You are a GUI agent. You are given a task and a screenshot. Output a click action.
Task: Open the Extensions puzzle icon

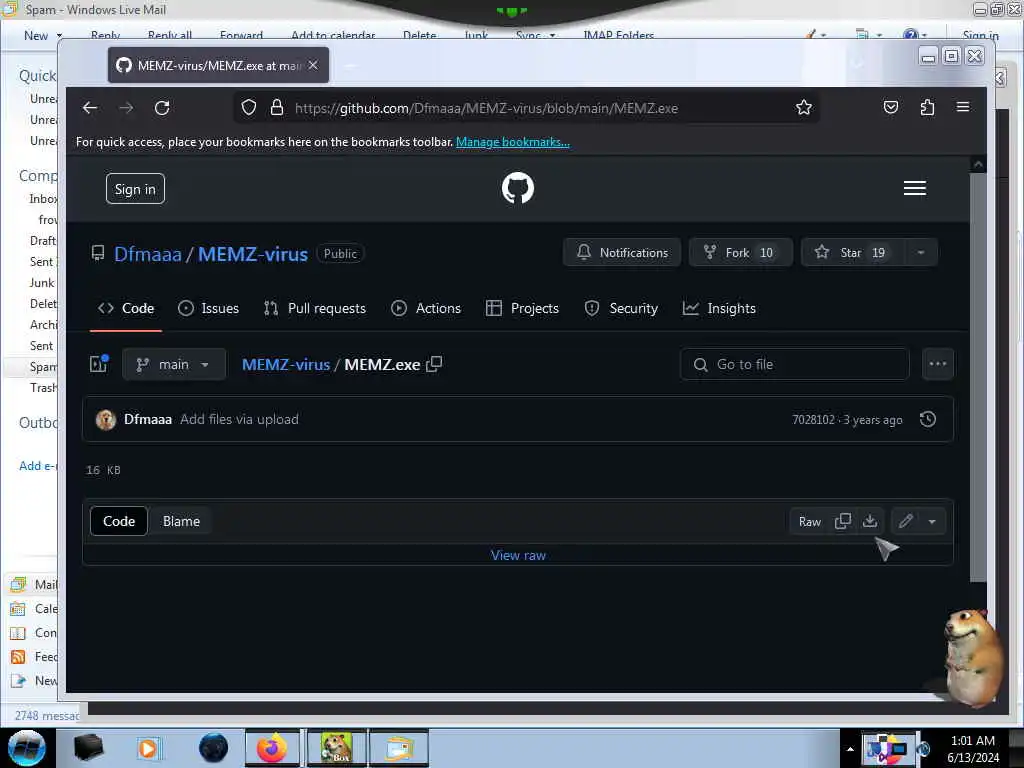(x=927, y=108)
